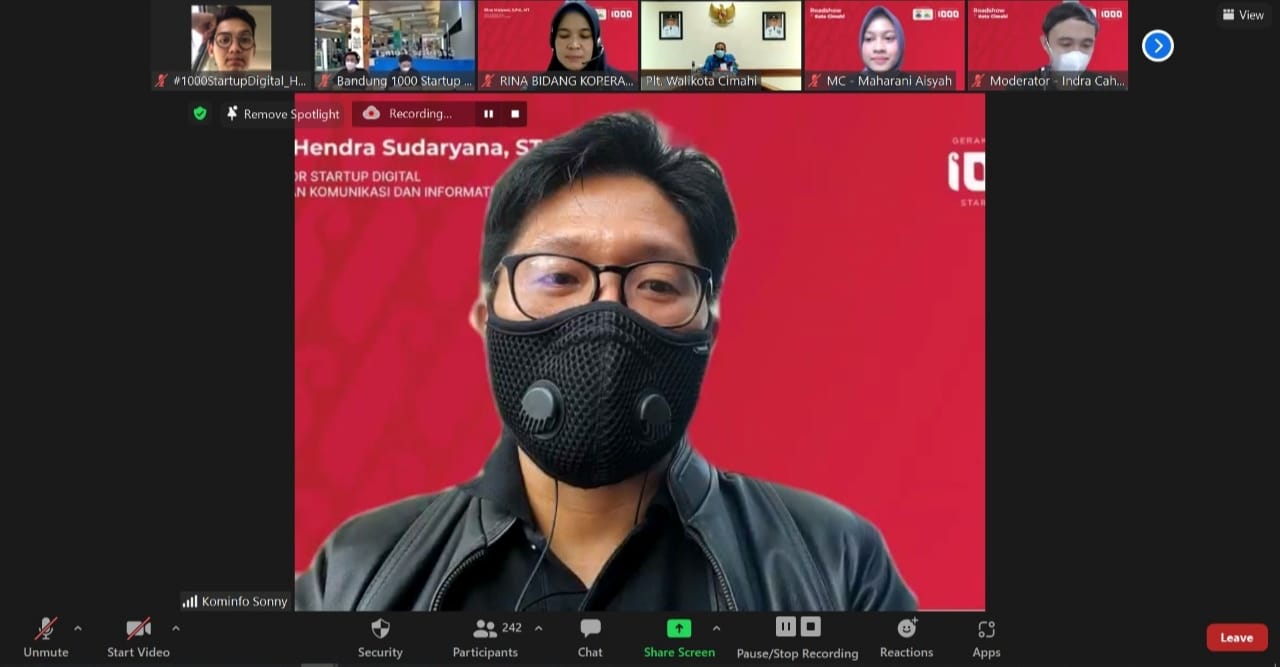Open audio options arrow beside Unmute

coord(78,628)
